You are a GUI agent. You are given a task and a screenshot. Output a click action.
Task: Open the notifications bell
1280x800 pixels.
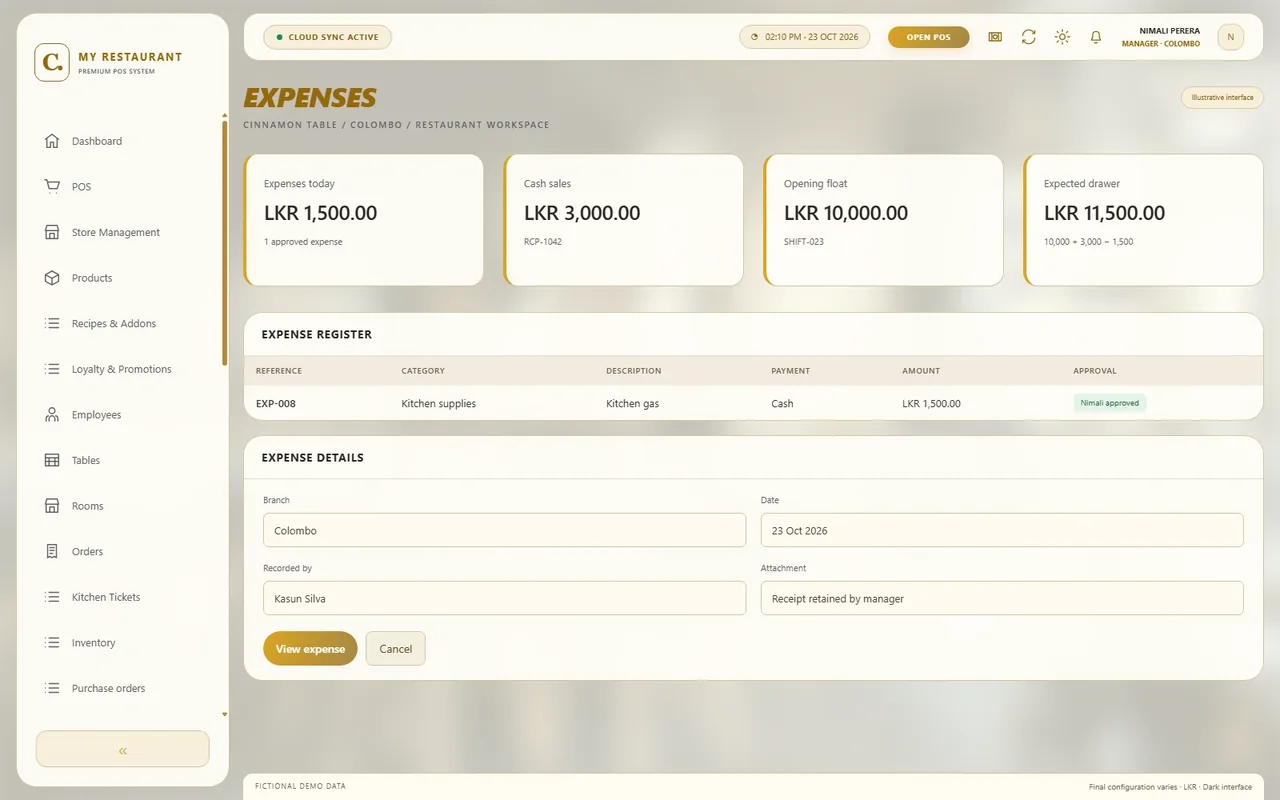coord(1096,37)
